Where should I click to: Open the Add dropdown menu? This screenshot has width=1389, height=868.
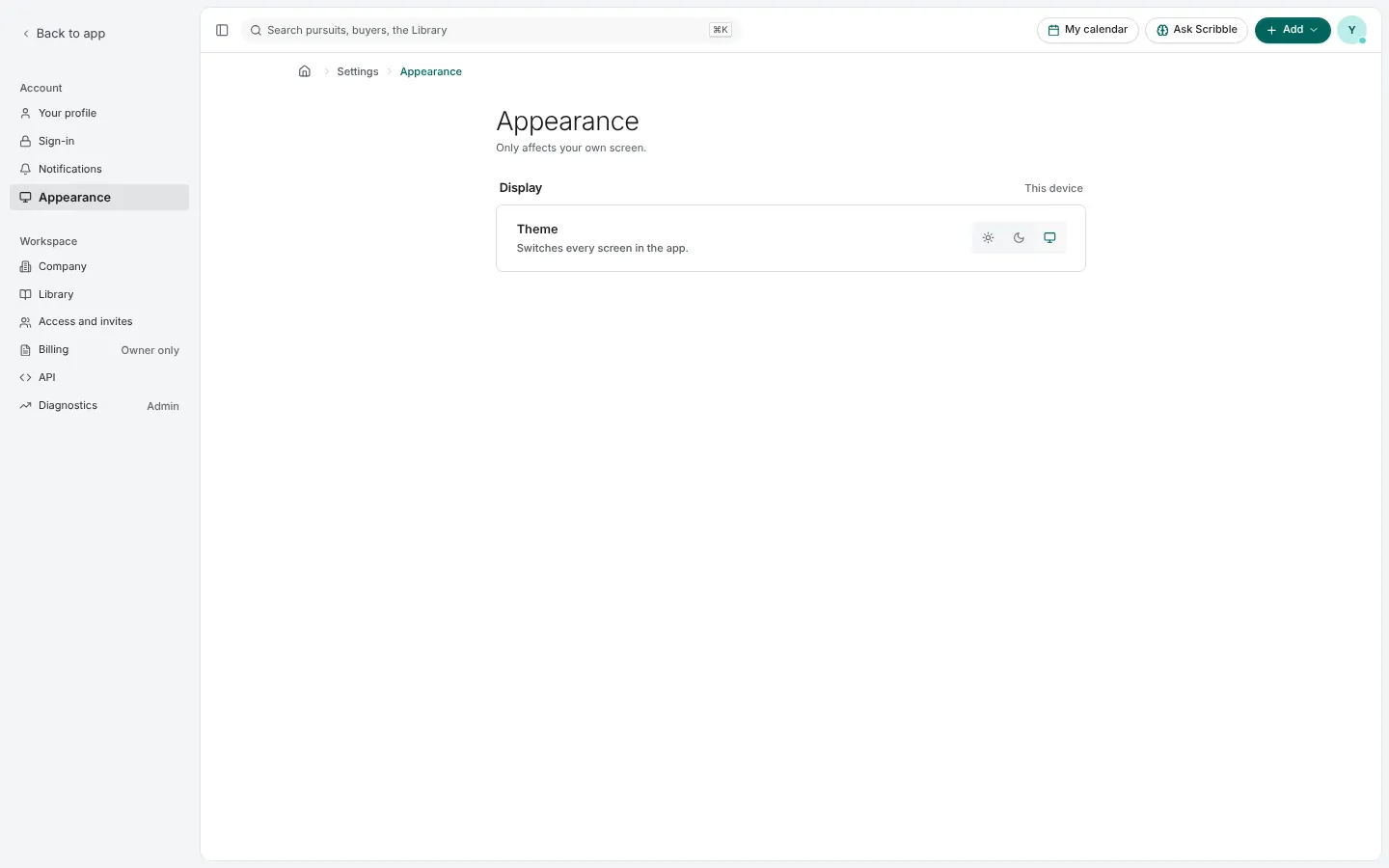[1293, 30]
